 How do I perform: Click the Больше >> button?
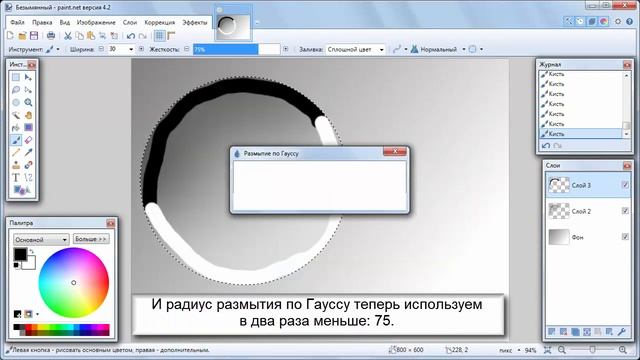click(x=91, y=239)
